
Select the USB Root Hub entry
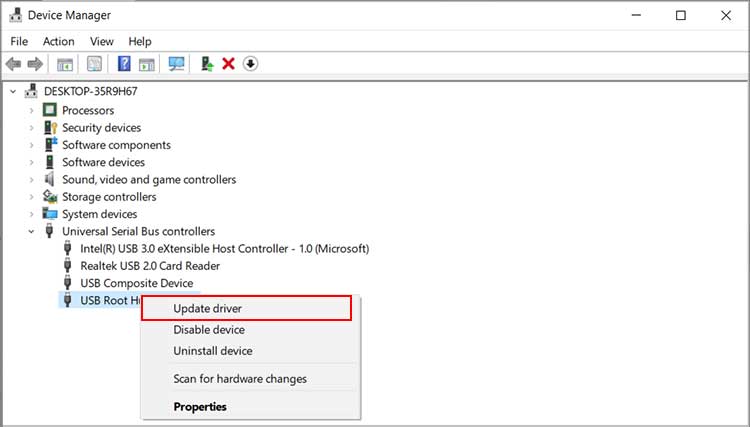coord(110,300)
